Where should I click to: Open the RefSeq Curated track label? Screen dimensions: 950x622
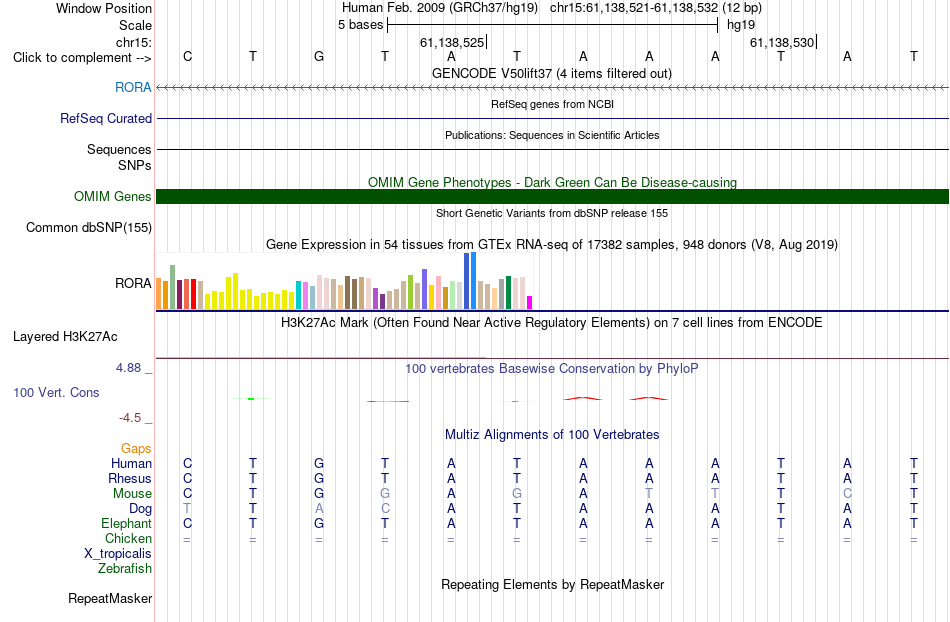(106, 119)
